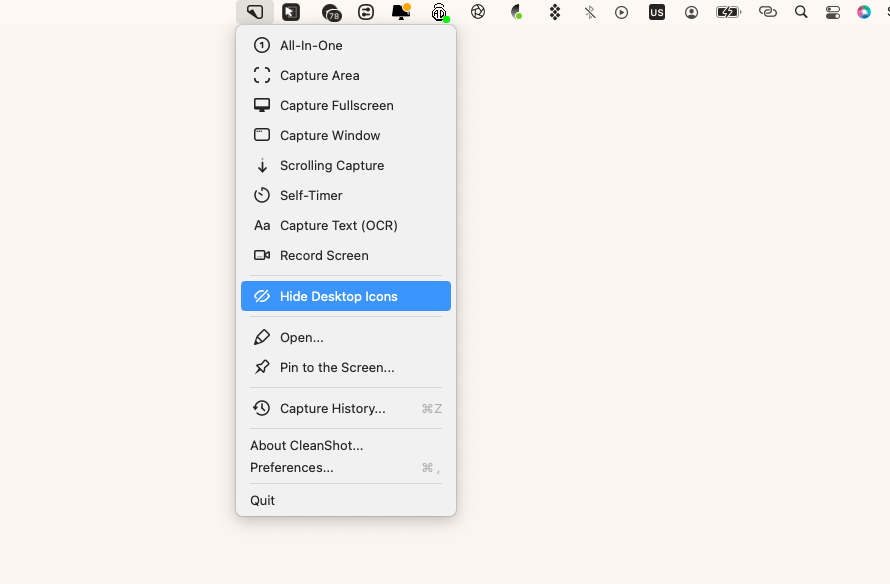Toggle Hide Desktop Icons option
Image resolution: width=890 pixels, height=584 pixels.
[x=345, y=296]
